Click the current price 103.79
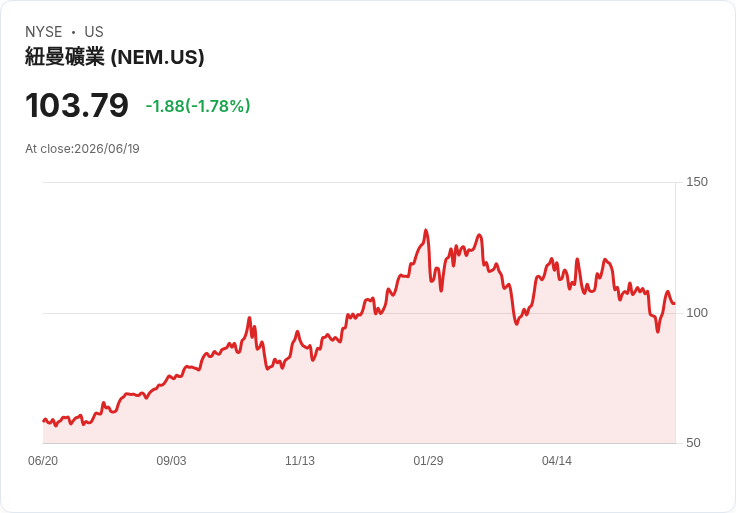 point(77,105)
